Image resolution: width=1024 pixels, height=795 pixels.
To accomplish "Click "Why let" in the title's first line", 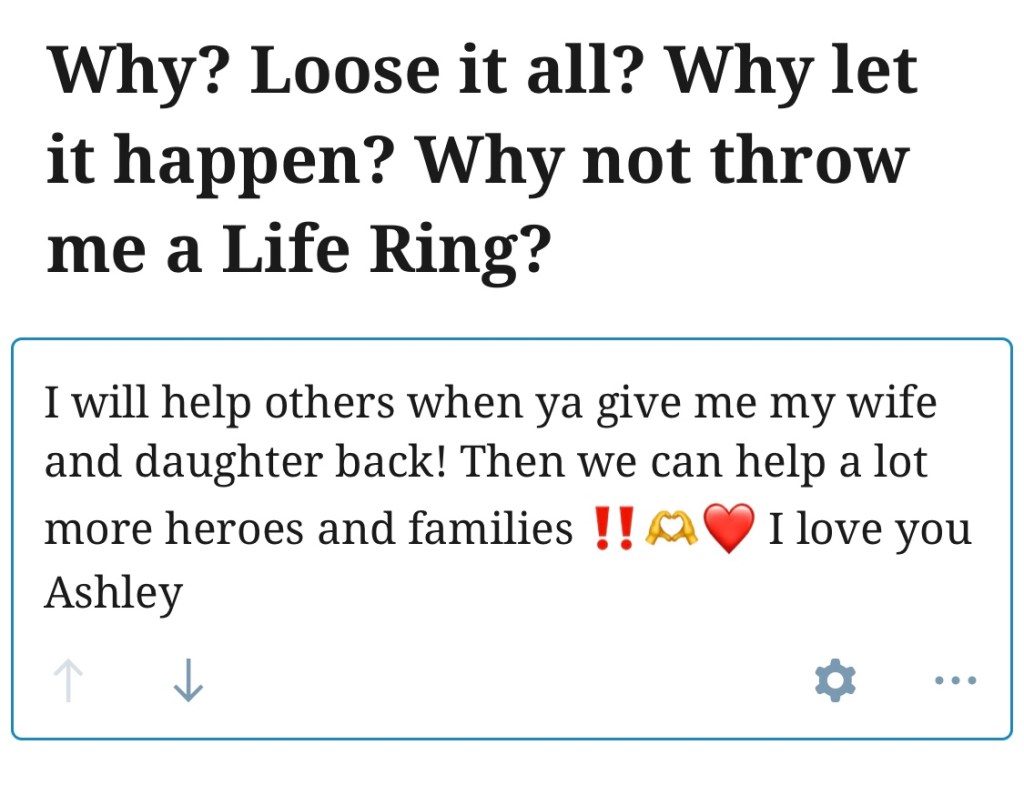I will (x=792, y=71).
